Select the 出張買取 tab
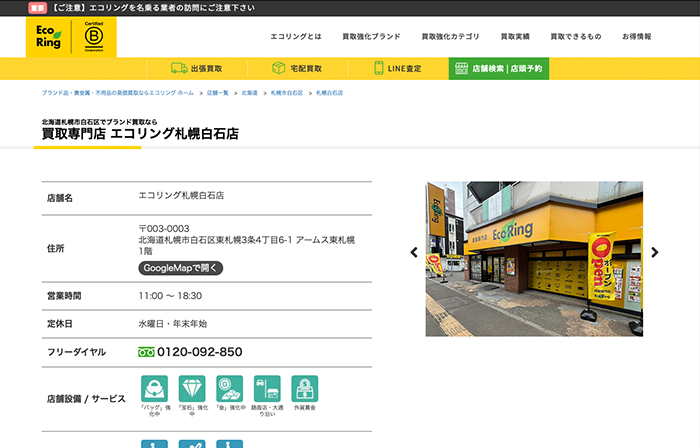The image size is (700, 448). (x=197, y=68)
